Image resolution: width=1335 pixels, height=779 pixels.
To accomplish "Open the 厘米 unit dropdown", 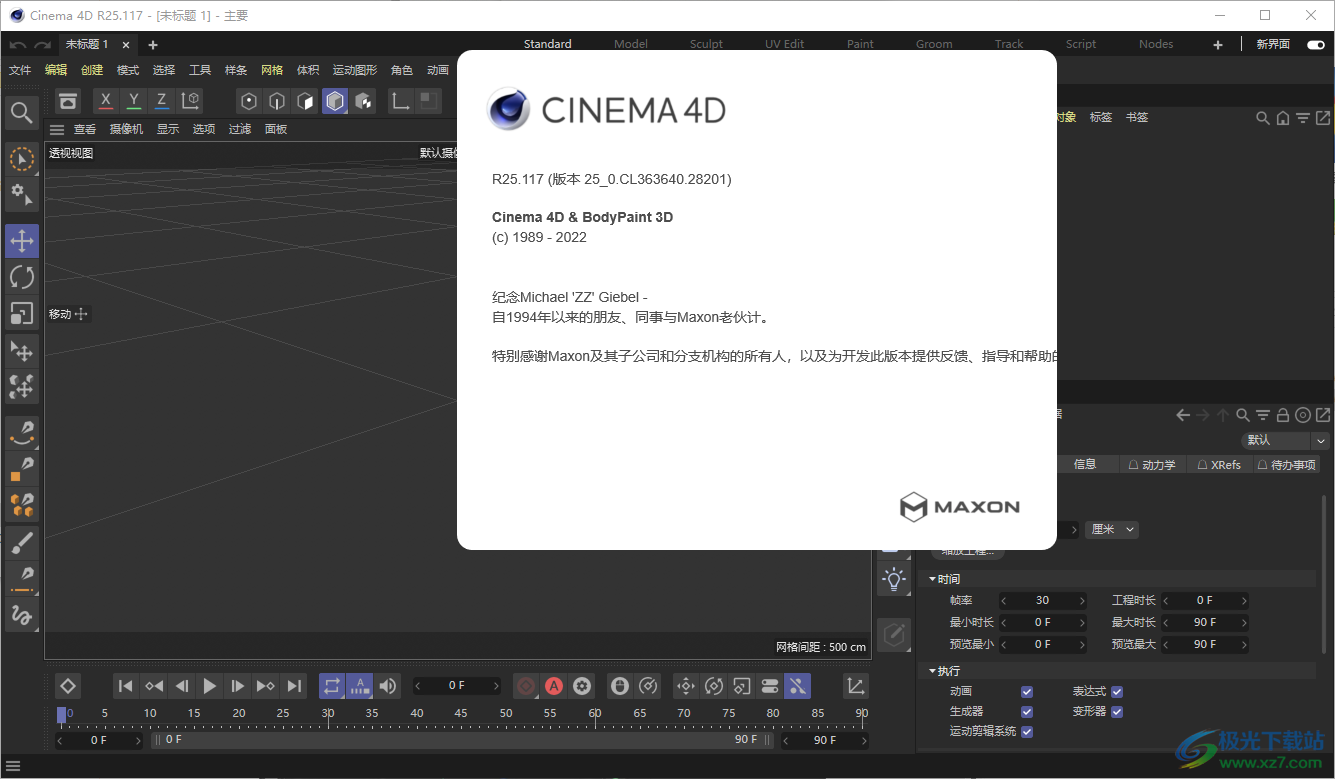I will (1110, 529).
